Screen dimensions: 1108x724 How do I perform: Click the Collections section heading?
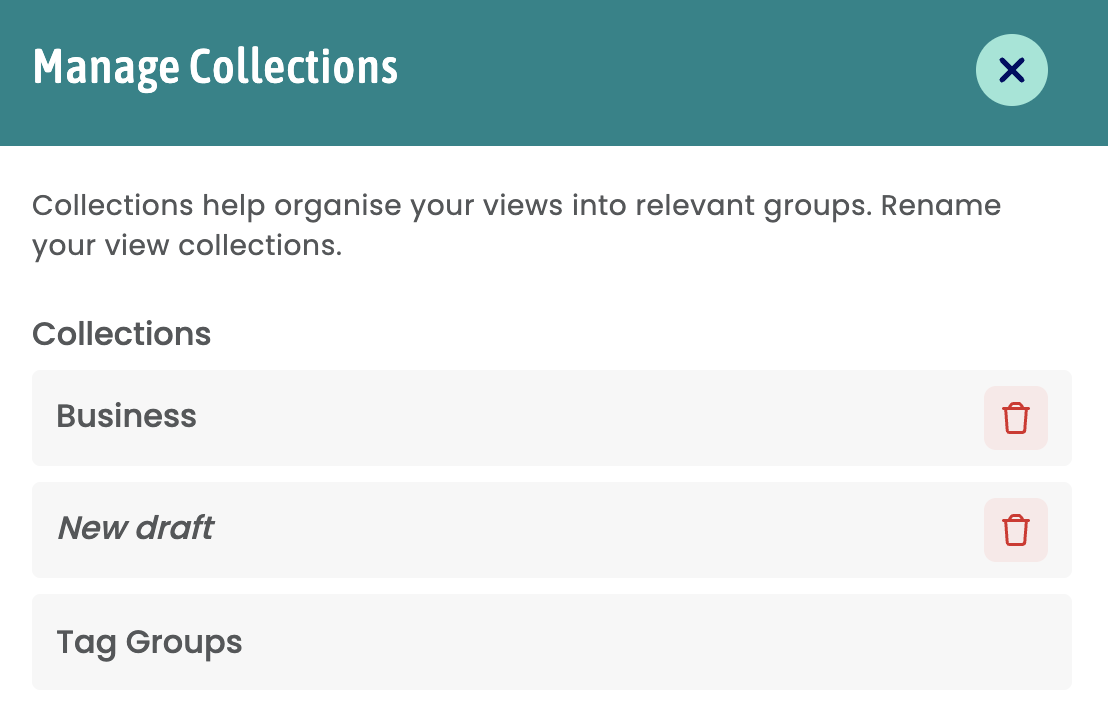pos(122,333)
